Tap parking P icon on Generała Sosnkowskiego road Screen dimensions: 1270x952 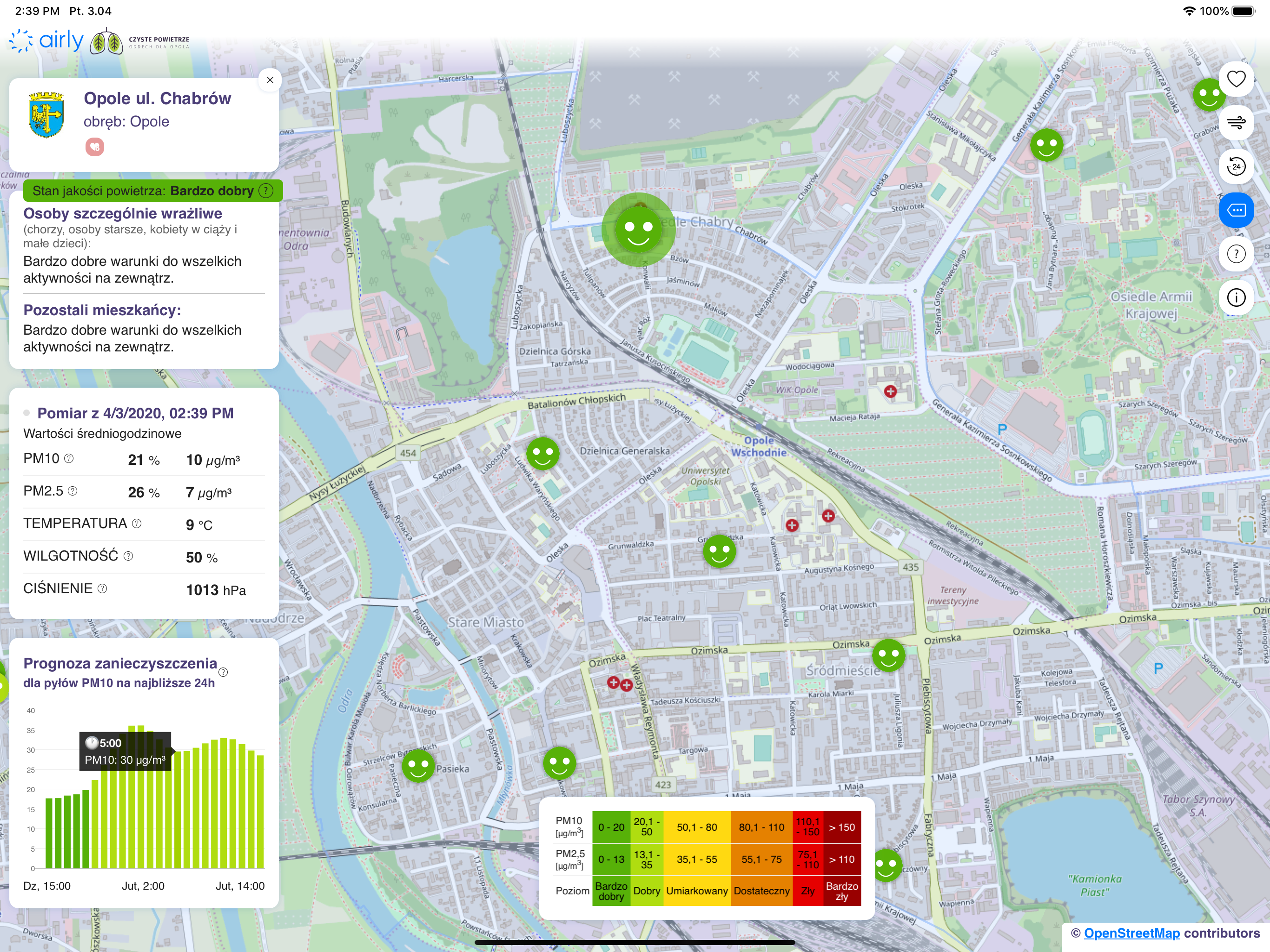(x=1002, y=429)
